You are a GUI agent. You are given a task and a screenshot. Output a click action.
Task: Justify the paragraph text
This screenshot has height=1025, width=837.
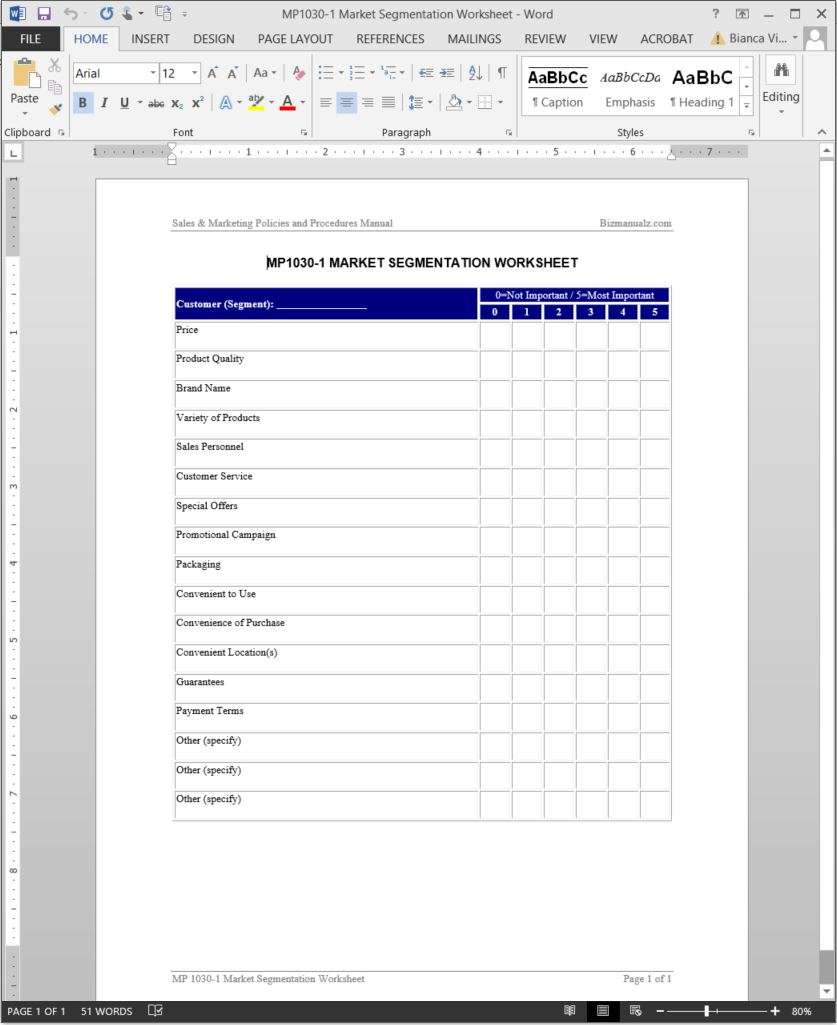[388, 103]
